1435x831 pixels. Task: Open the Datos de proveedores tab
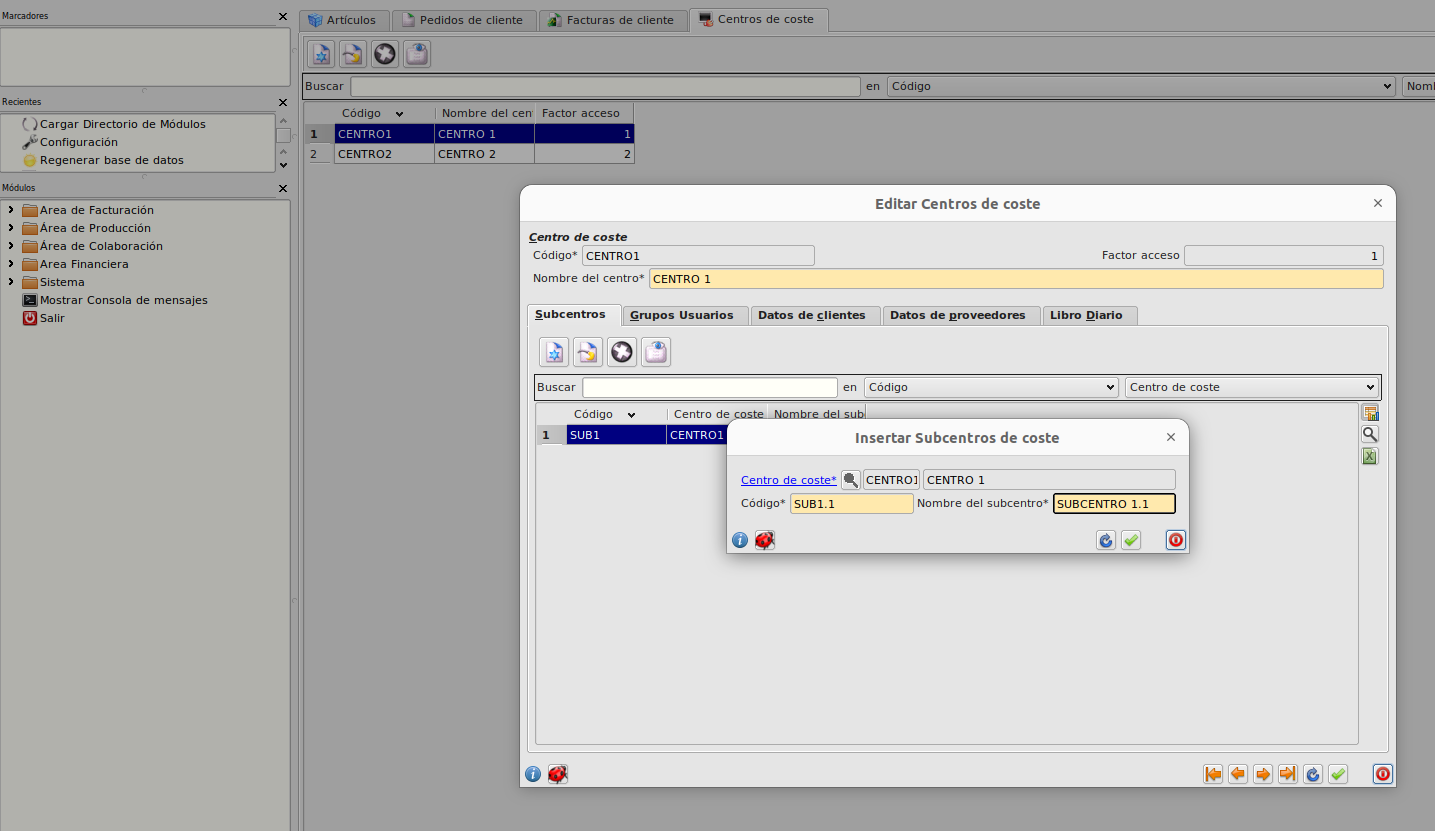[961, 315]
